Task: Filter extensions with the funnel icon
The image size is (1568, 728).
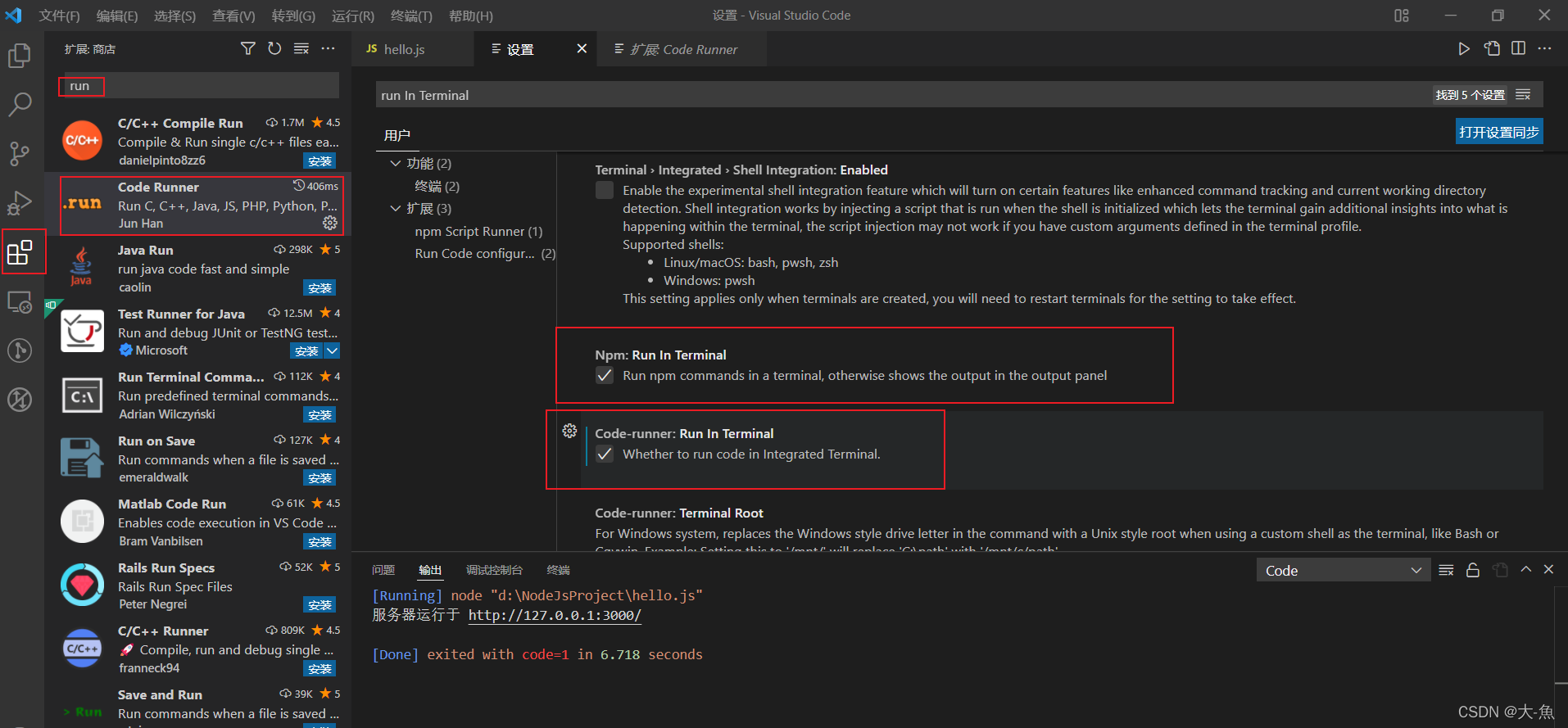Action: click(x=247, y=49)
